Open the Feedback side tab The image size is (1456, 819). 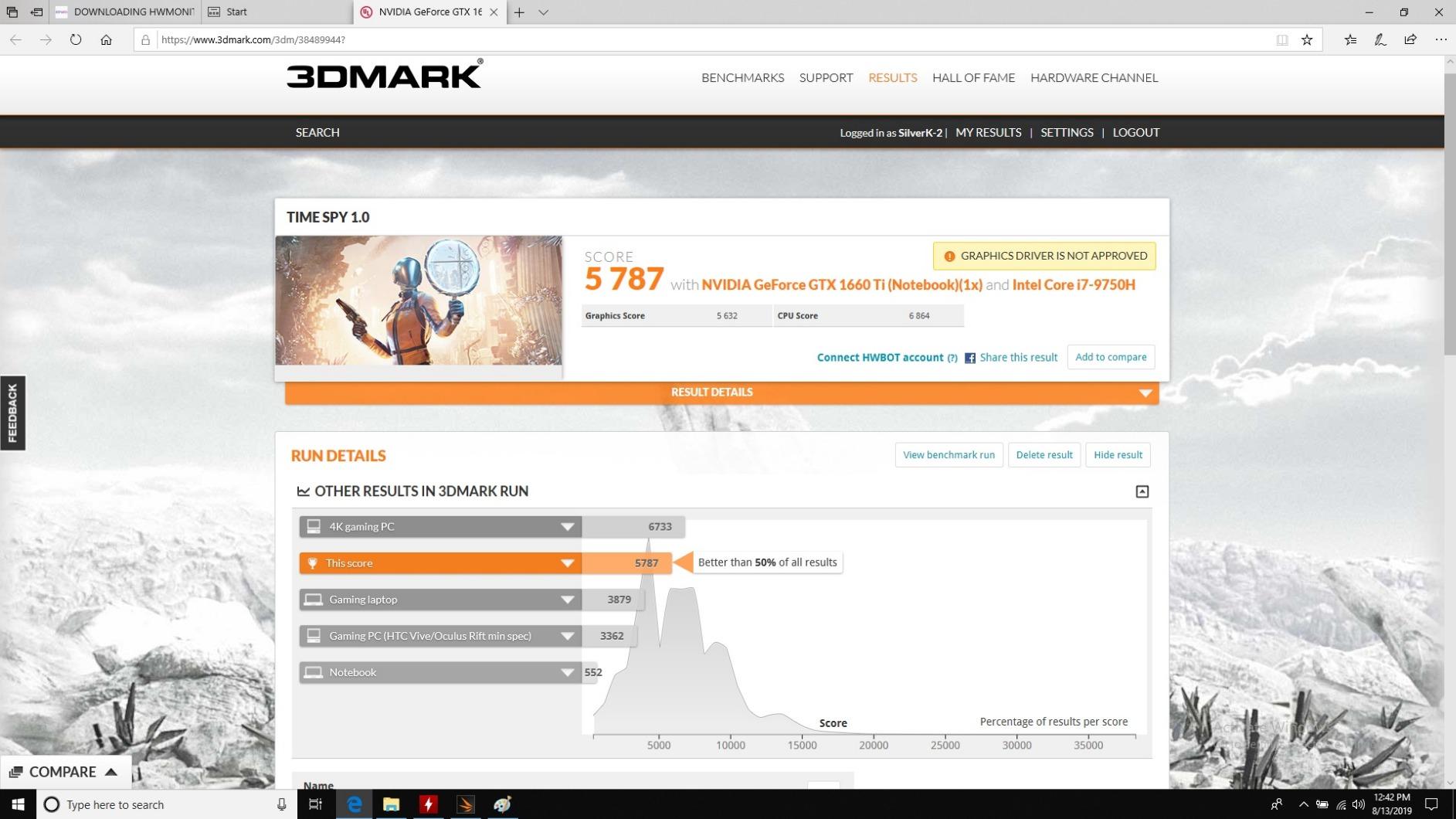[12, 413]
